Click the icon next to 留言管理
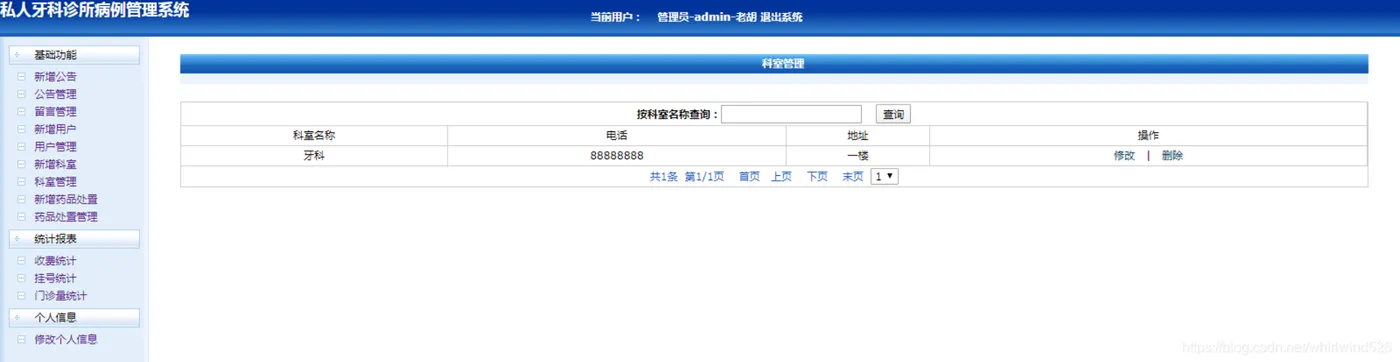Viewport: 1400px width, 362px height. pos(21,111)
